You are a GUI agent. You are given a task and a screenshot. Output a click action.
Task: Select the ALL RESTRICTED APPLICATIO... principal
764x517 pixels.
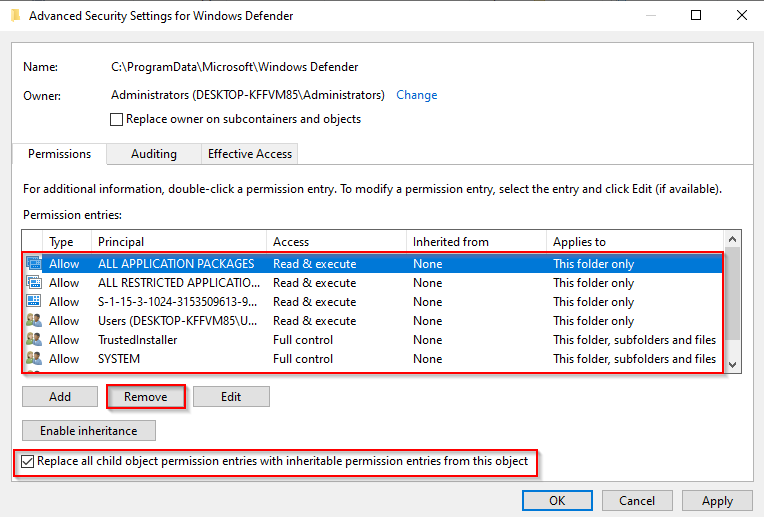pos(179,283)
